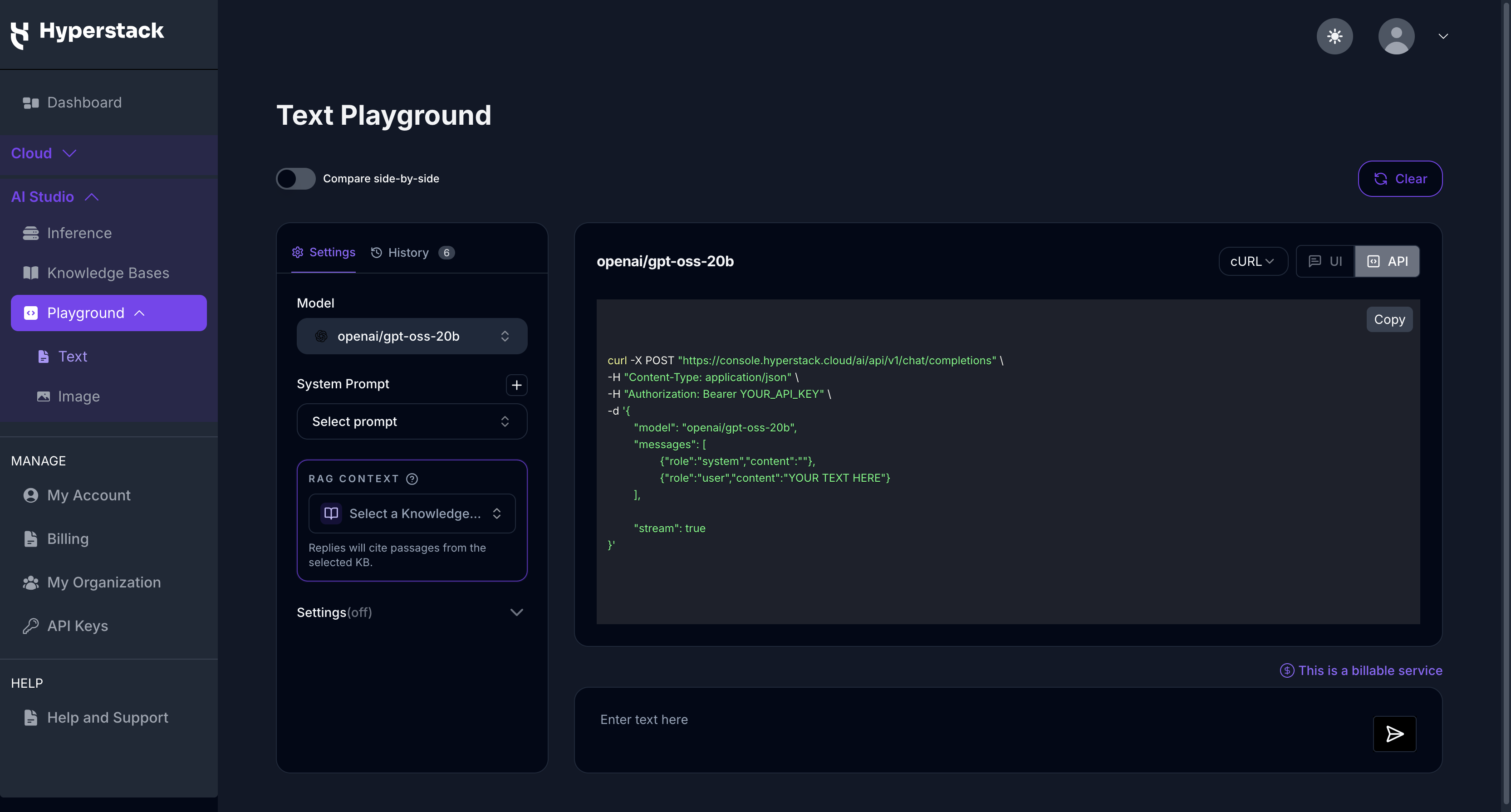
Task: Click the My Organization people icon
Action: 30,582
